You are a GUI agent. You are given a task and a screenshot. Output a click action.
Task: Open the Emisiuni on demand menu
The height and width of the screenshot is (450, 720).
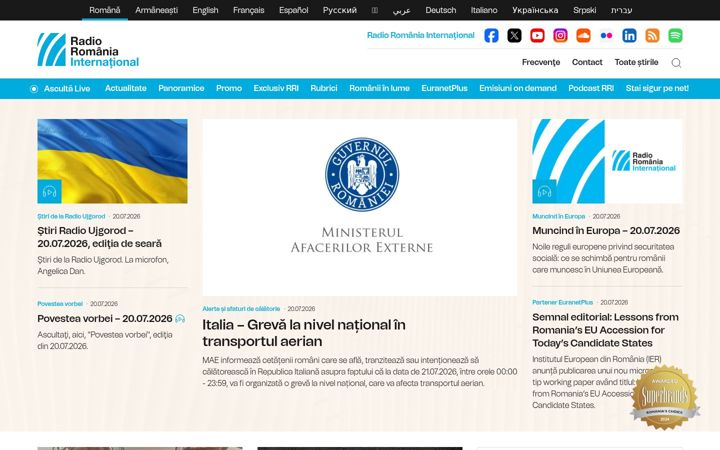click(518, 88)
